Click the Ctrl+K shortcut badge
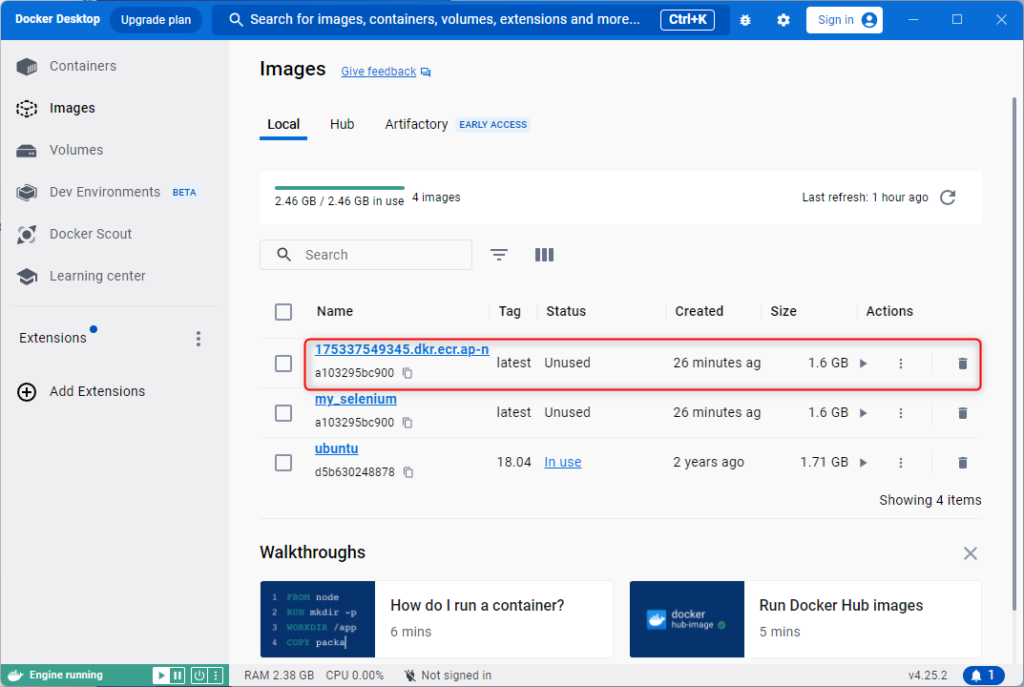The width and height of the screenshot is (1024, 687). pyautogui.click(x=688, y=20)
